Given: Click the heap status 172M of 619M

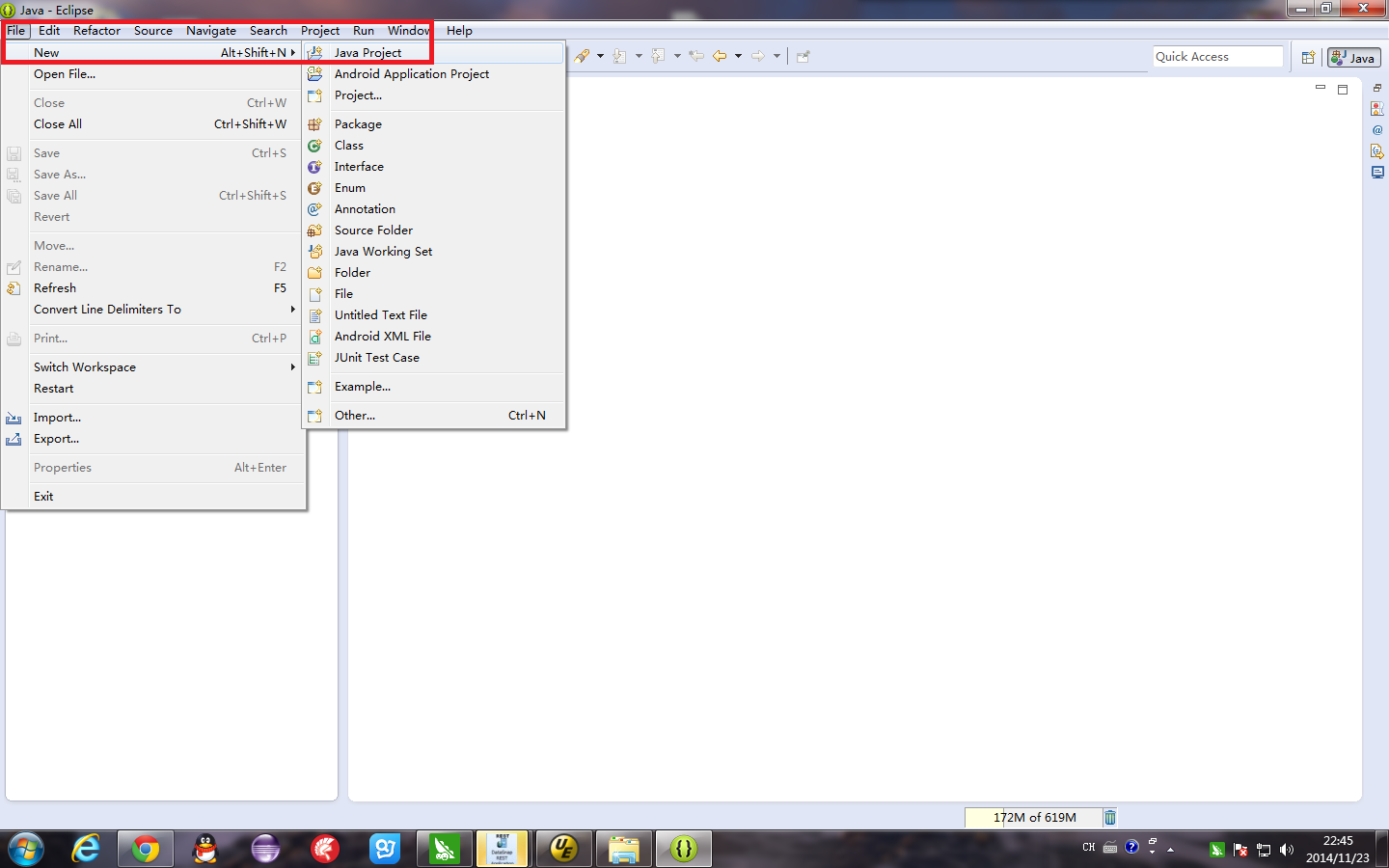Looking at the screenshot, I should (x=1034, y=818).
